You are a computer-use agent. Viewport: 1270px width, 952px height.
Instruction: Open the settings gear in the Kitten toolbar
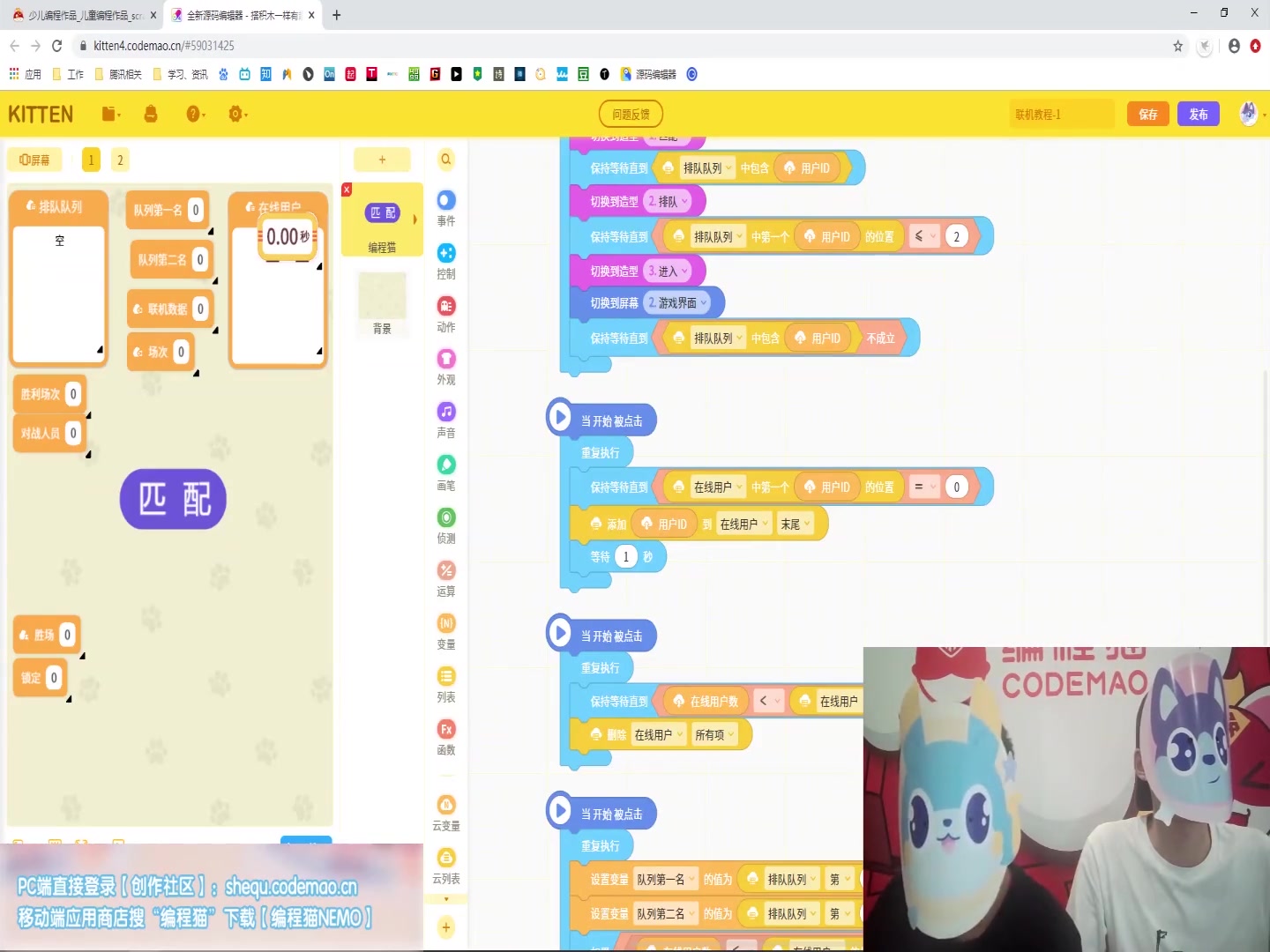(235, 114)
